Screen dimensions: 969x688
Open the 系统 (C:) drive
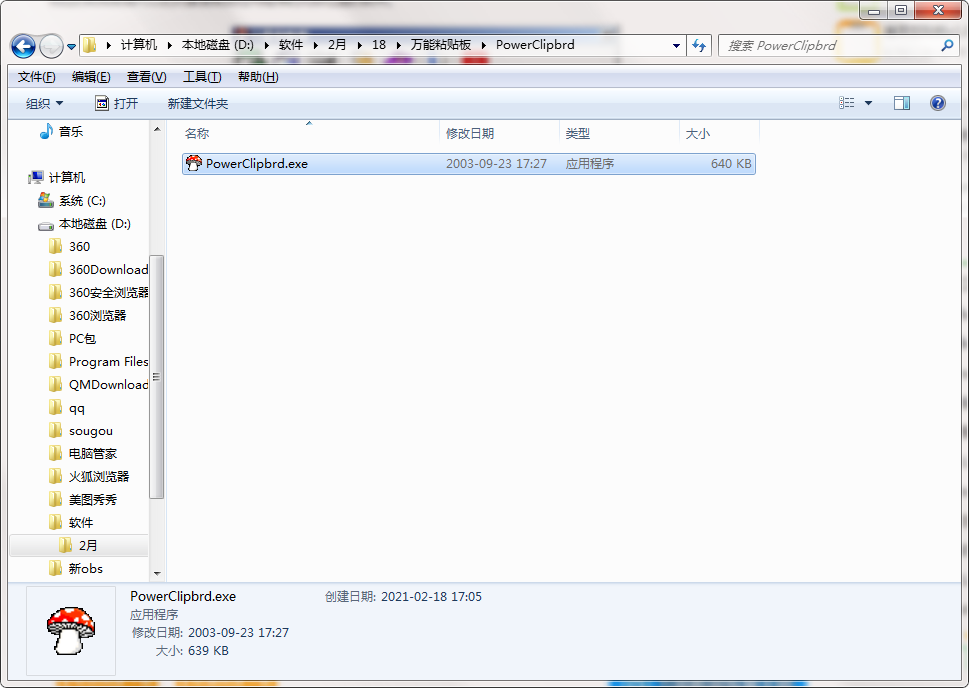tap(82, 201)
